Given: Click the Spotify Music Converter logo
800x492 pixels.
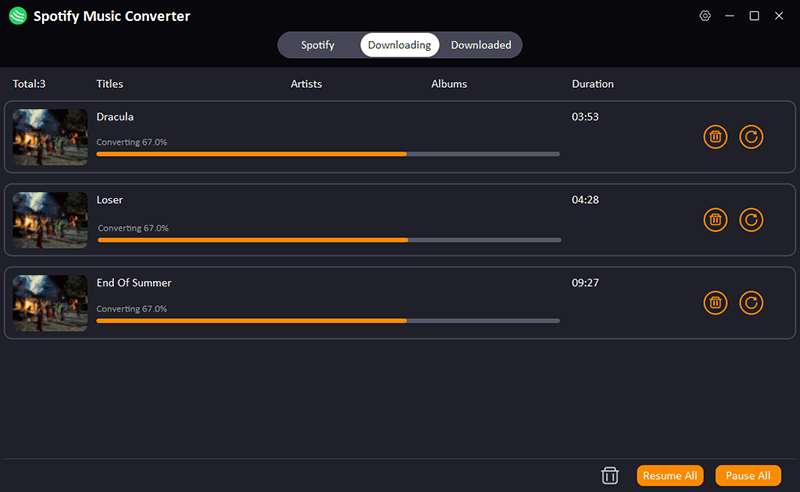Looking at the screenshot, I should click(x=18, y=16).
